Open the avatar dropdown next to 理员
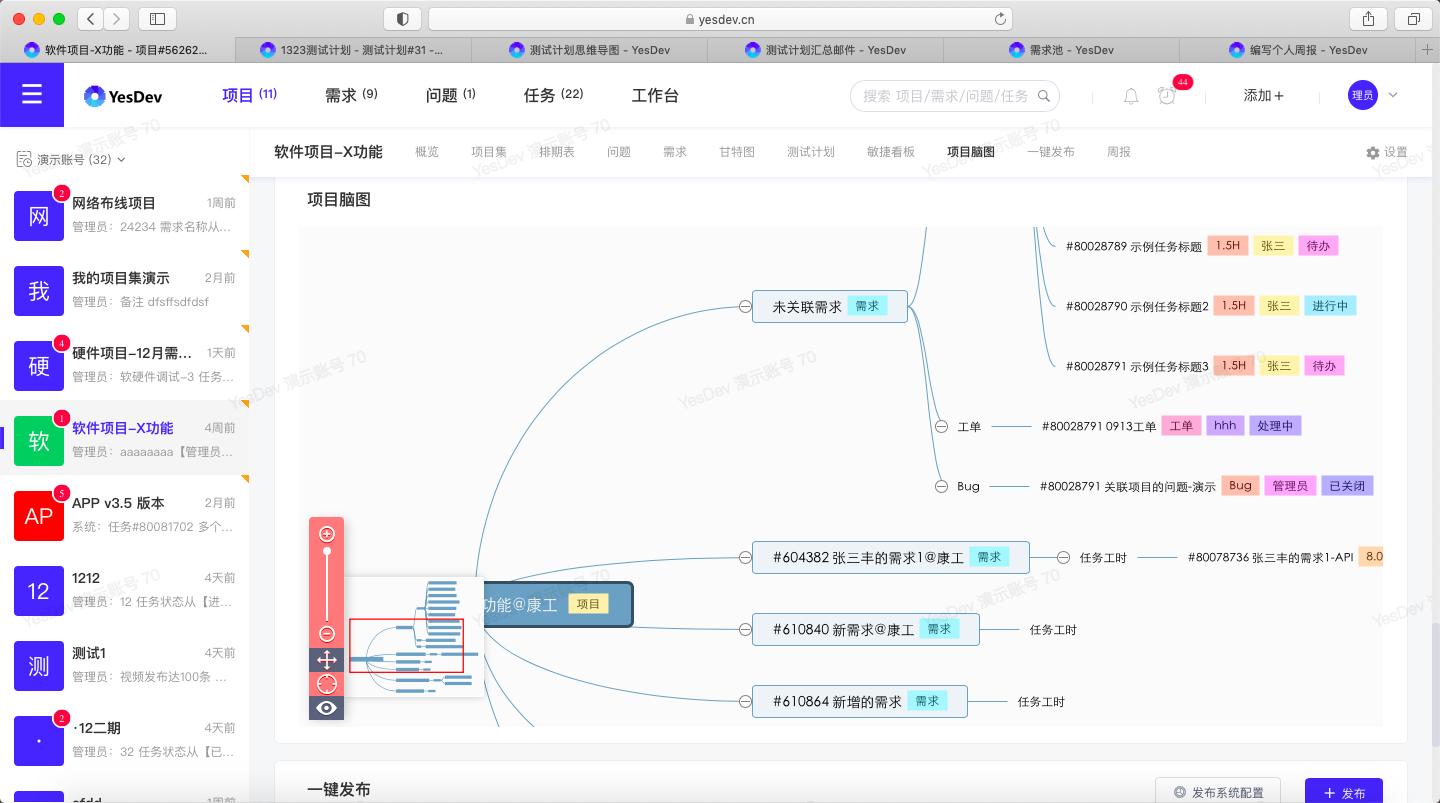The width and height of the screenshot is (1440, 803). point(1391,96)
